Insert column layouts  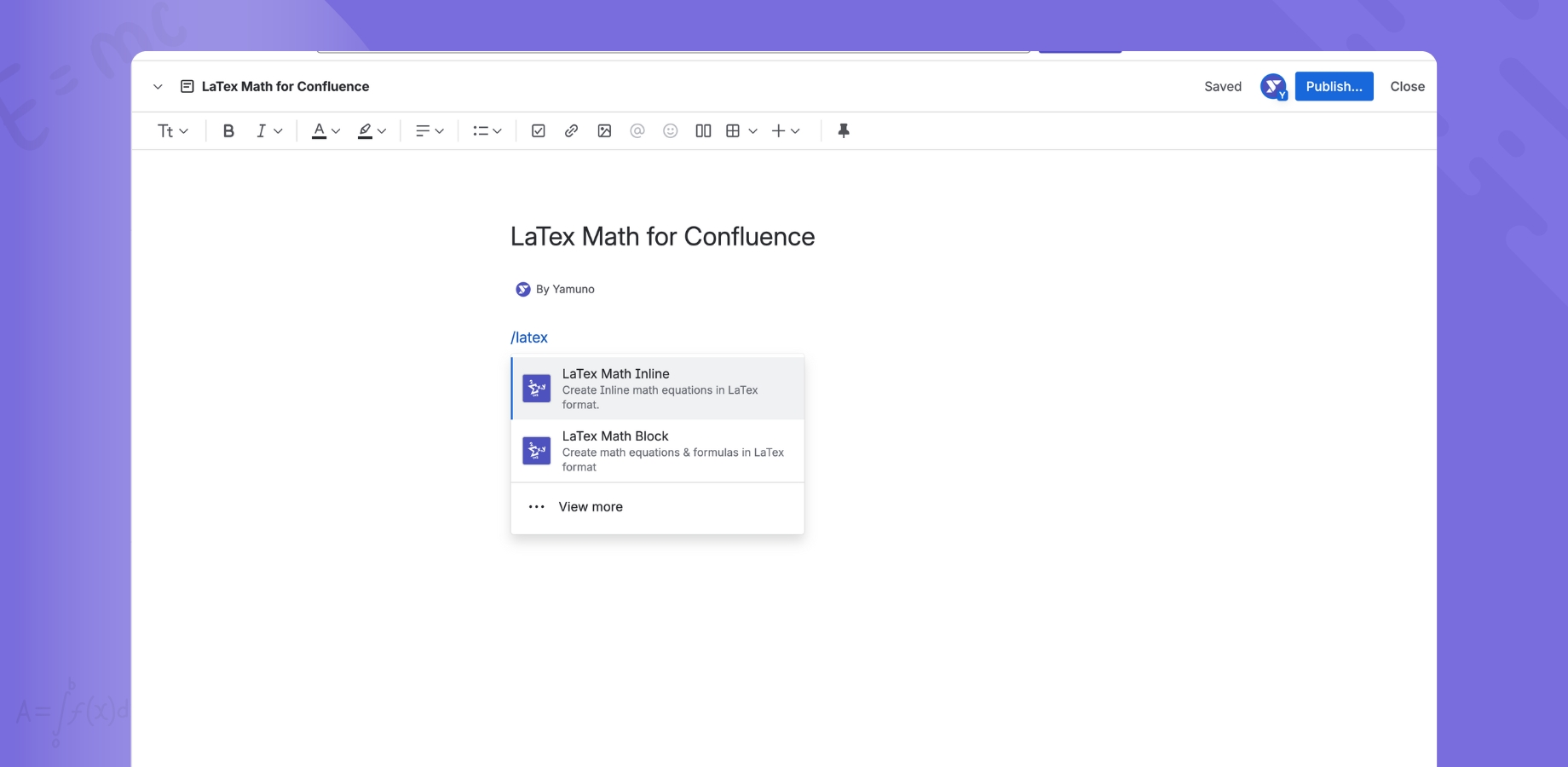click(703, 131)
